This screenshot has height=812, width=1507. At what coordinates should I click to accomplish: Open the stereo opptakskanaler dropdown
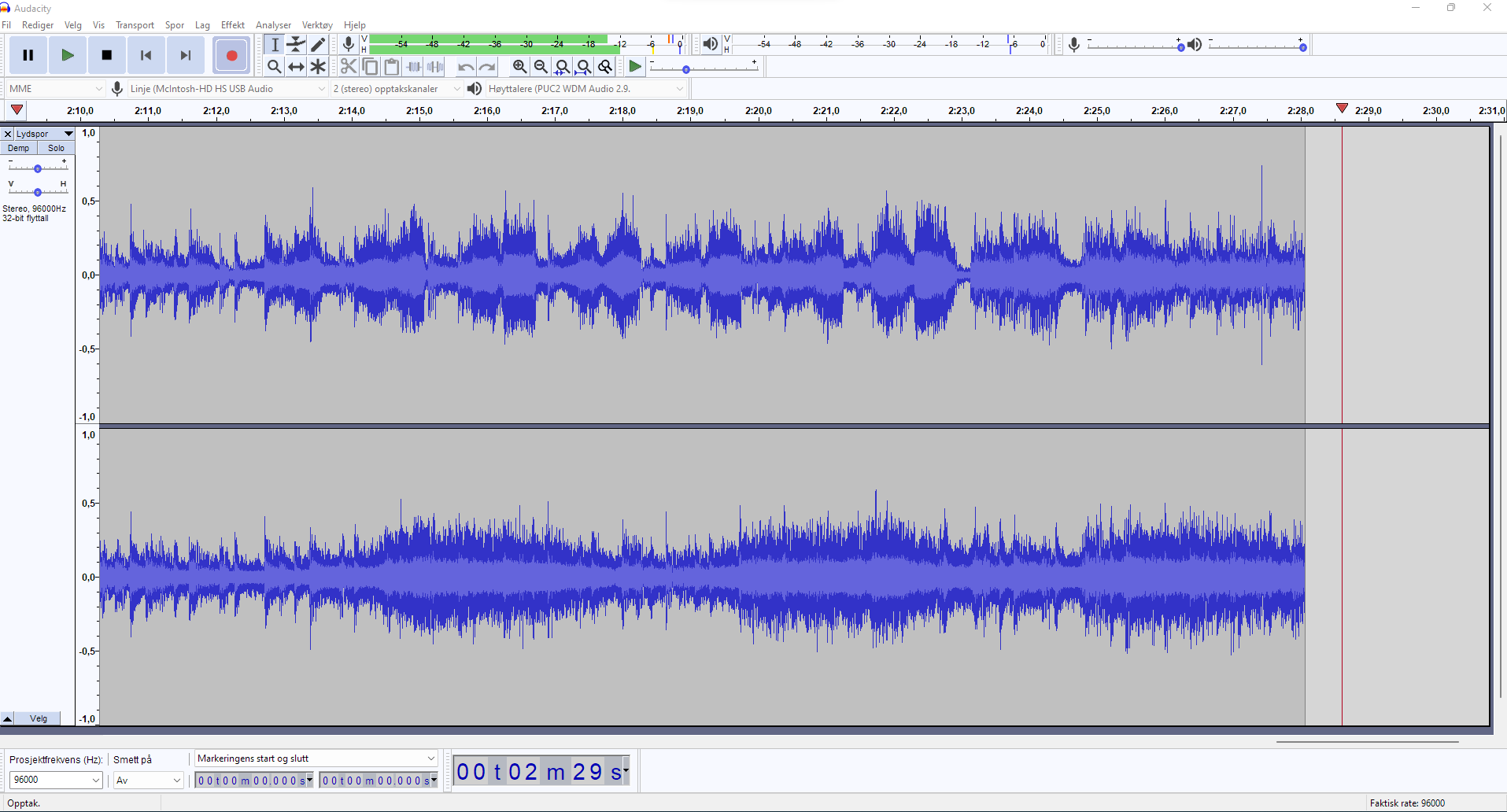tap(397, 89)
